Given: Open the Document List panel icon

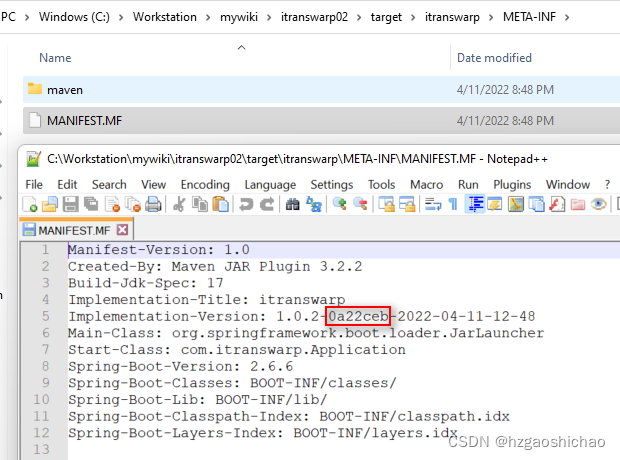Looking at the screenshot, I should click(537, 204).
